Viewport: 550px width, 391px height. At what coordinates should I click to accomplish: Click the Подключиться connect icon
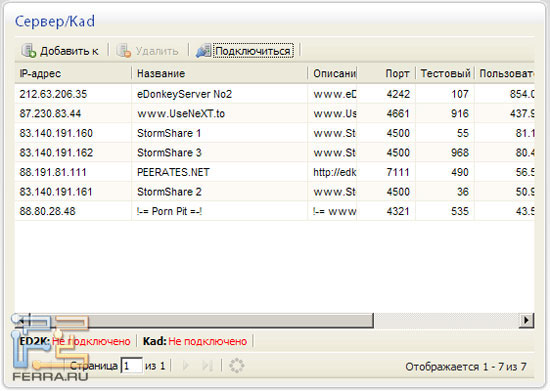point(203,50)
